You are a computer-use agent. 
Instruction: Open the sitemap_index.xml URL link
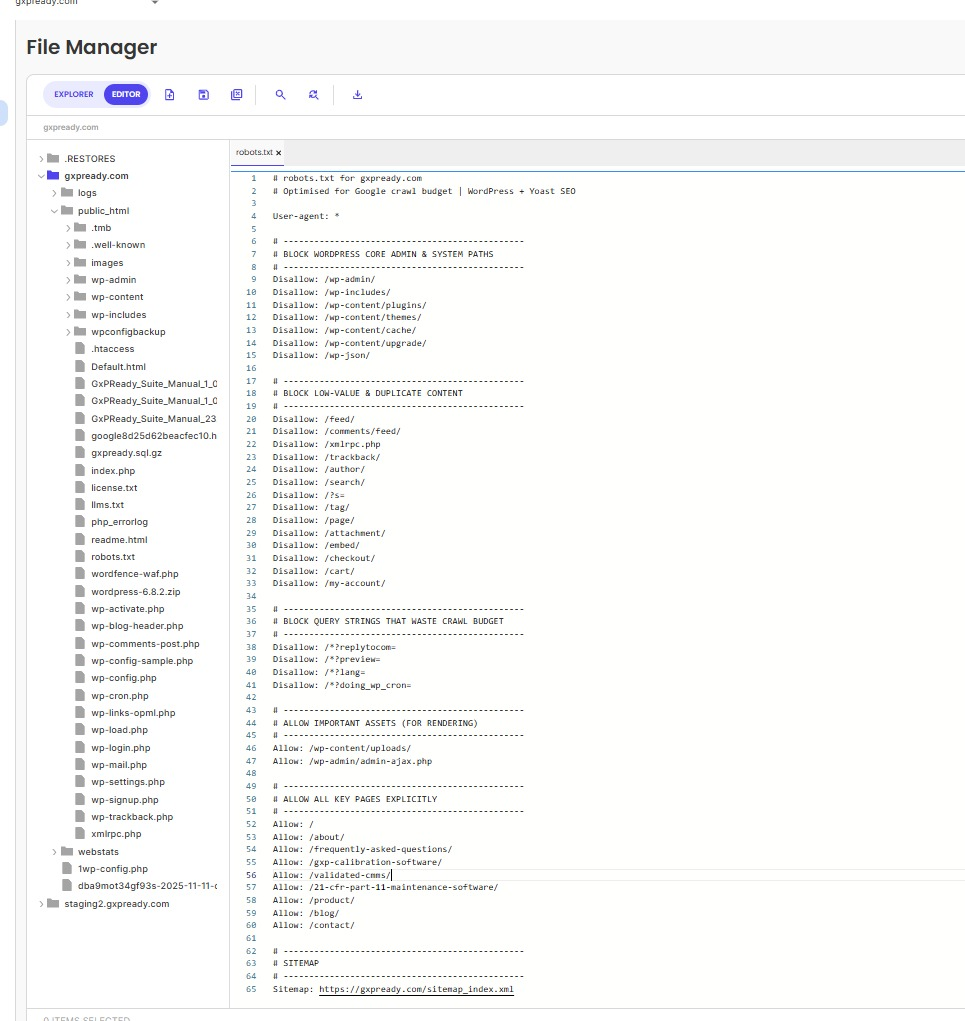click(416, 989)
